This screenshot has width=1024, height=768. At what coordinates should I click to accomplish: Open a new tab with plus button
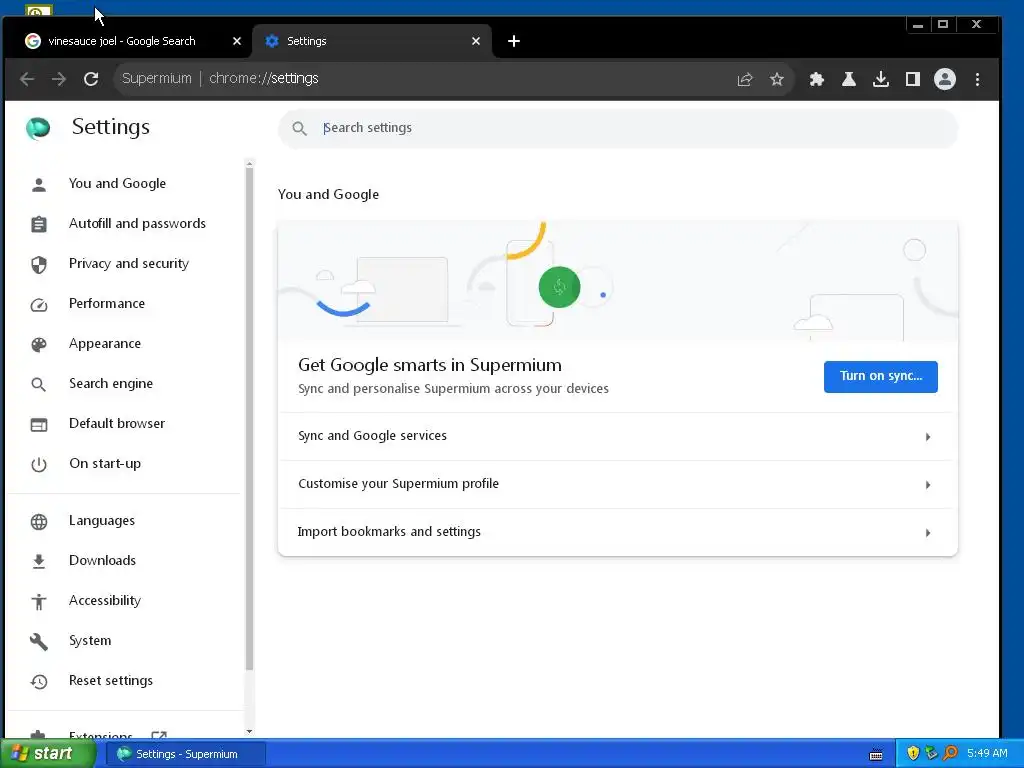pyautogui.click(x=514, y=41)
